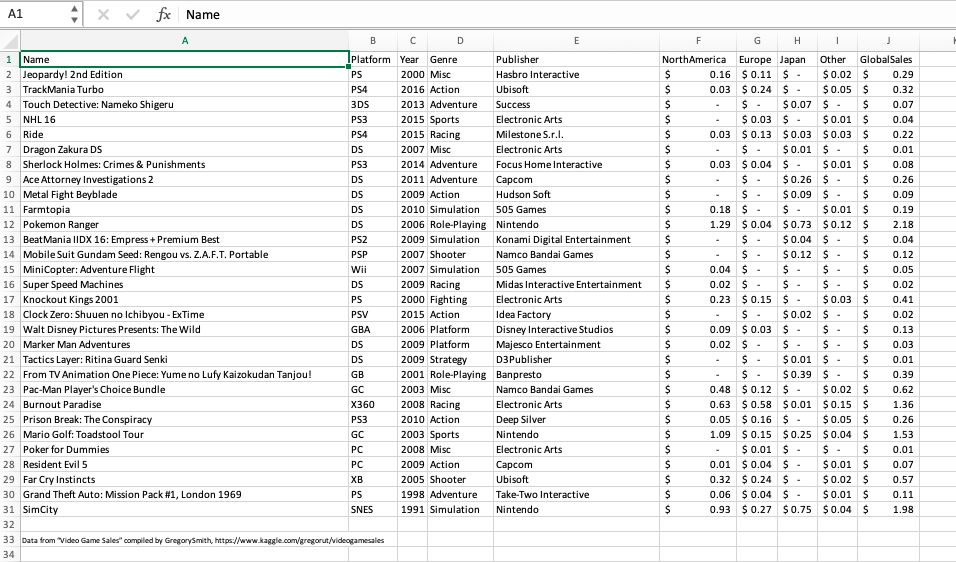956x562 pixels.
Task: Select cell Resident Evil 5
Action: (x=185, y=464)
